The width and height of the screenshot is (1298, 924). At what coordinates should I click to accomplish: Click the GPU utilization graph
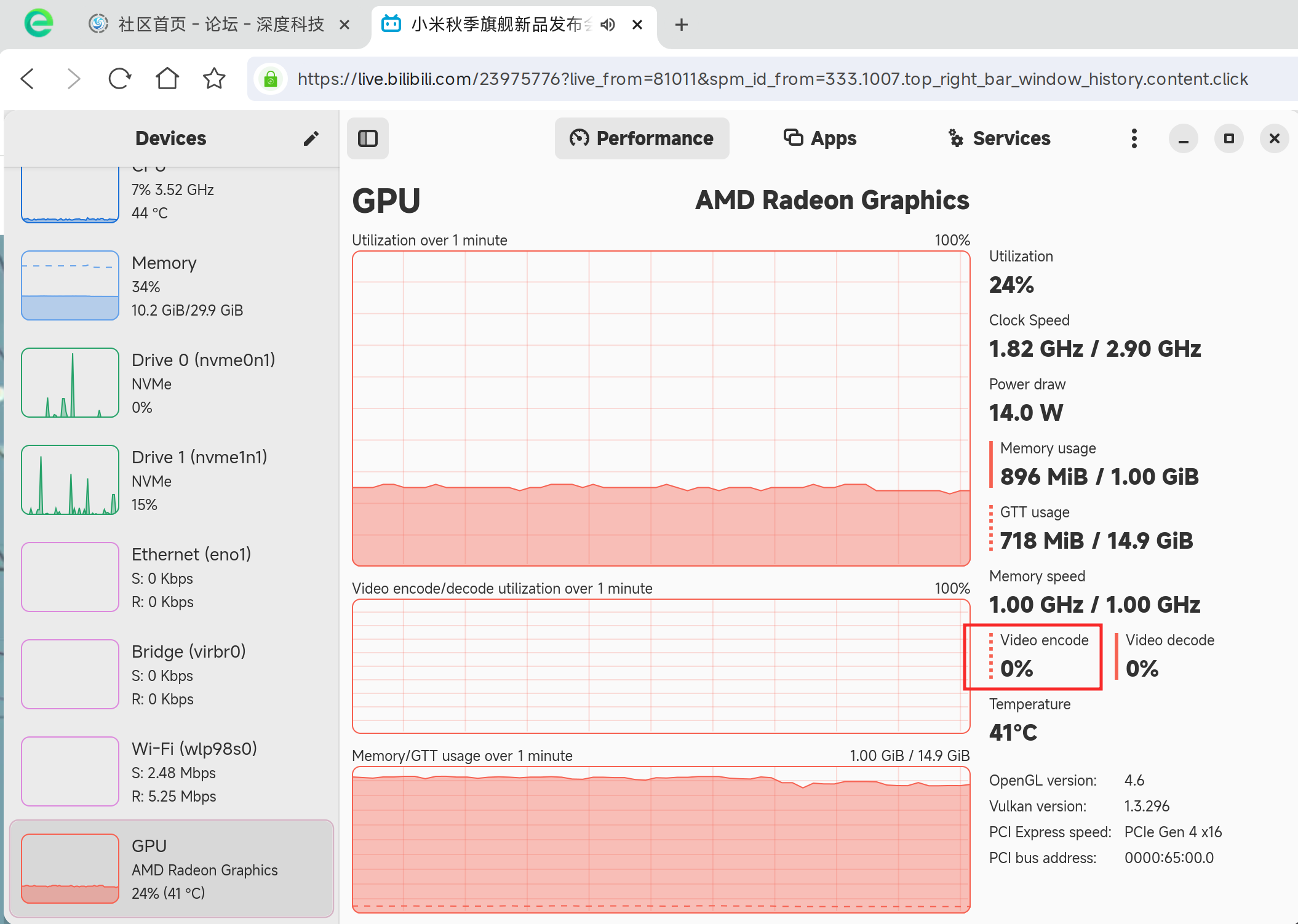(x=661, y=408)
